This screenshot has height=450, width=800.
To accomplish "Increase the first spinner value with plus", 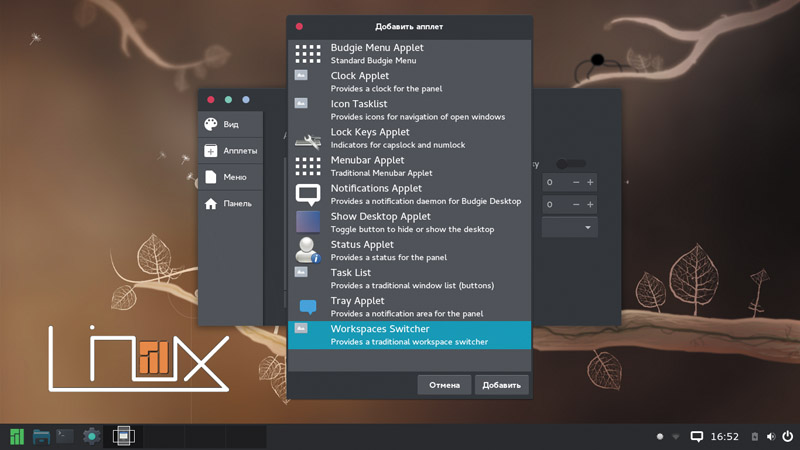I will [x=590, y=182].
